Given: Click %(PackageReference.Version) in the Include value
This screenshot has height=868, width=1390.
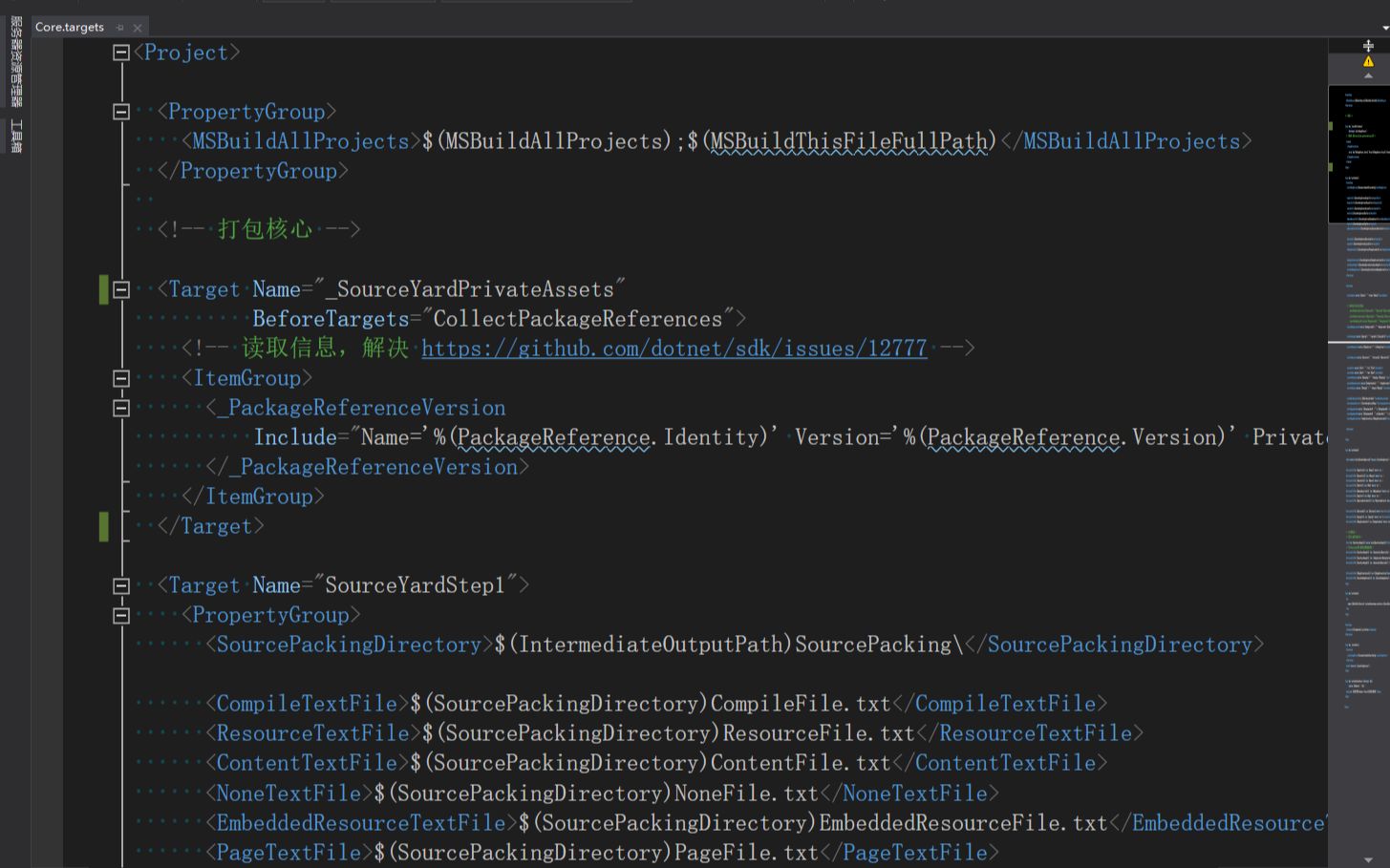Looking at the screenshot, I should (x=1065, y=437).
